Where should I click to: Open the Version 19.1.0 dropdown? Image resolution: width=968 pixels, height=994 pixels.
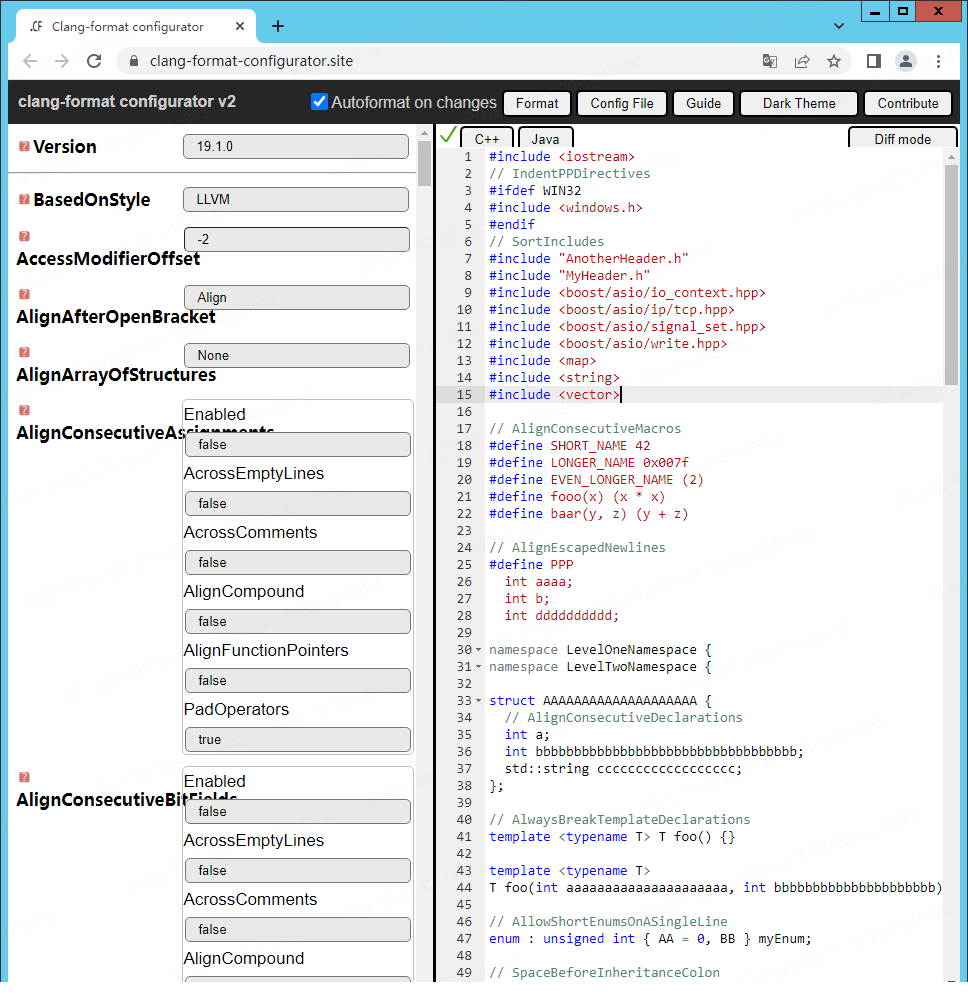tap(296, 146)
